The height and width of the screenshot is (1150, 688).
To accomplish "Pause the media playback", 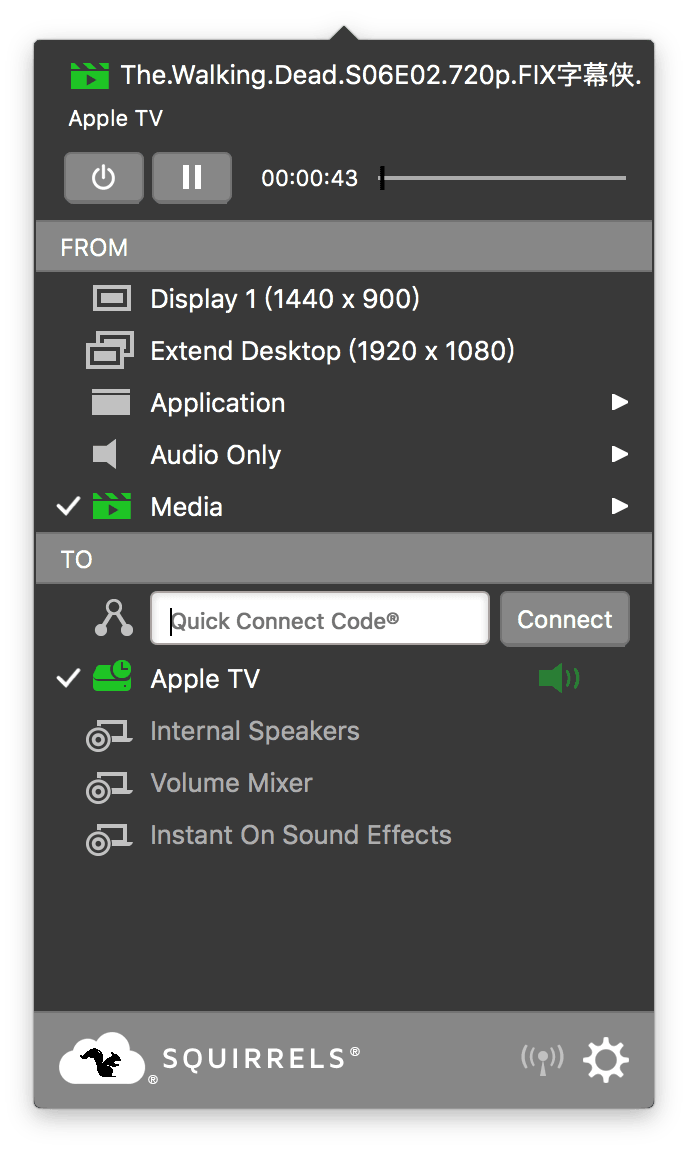I will tap(192, 178).
